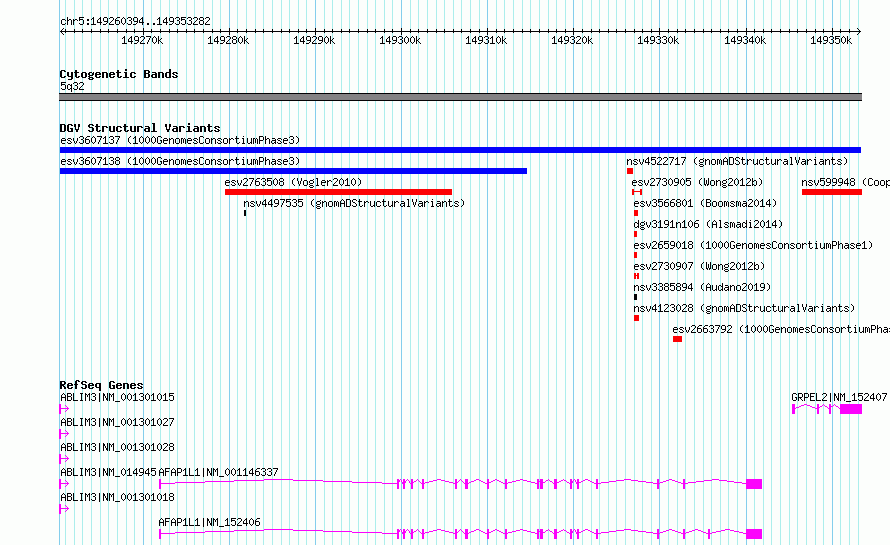Viewport: 890px width, 545px height.
Task: Open gene label AFAP1L1|NM_001146337
Action: coord(219,472)
